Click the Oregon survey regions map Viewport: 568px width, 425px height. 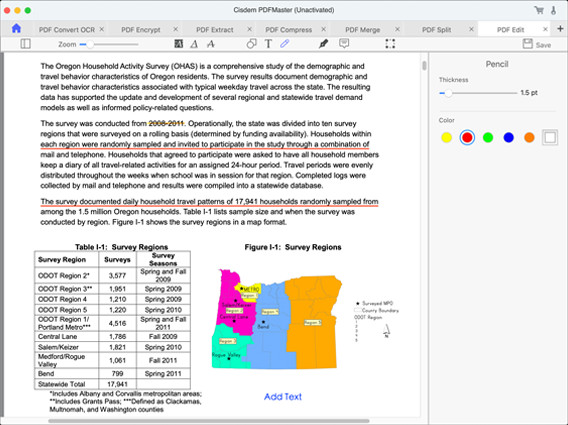click(x=277, y=319)
